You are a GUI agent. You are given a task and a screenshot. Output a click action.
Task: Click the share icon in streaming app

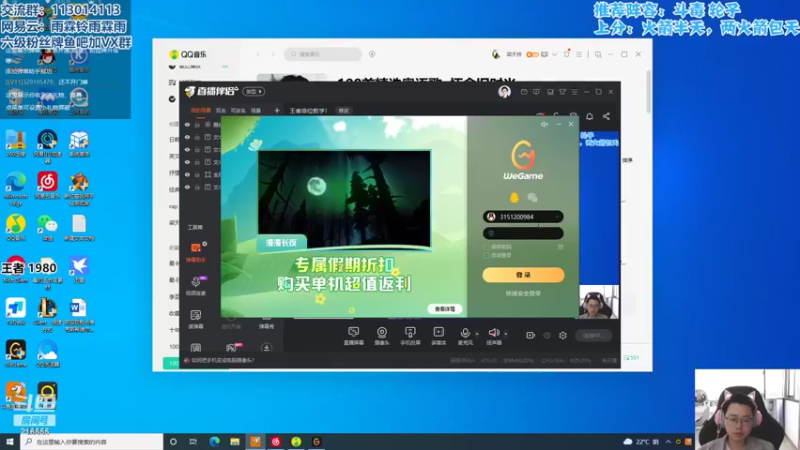click(606, 116)
